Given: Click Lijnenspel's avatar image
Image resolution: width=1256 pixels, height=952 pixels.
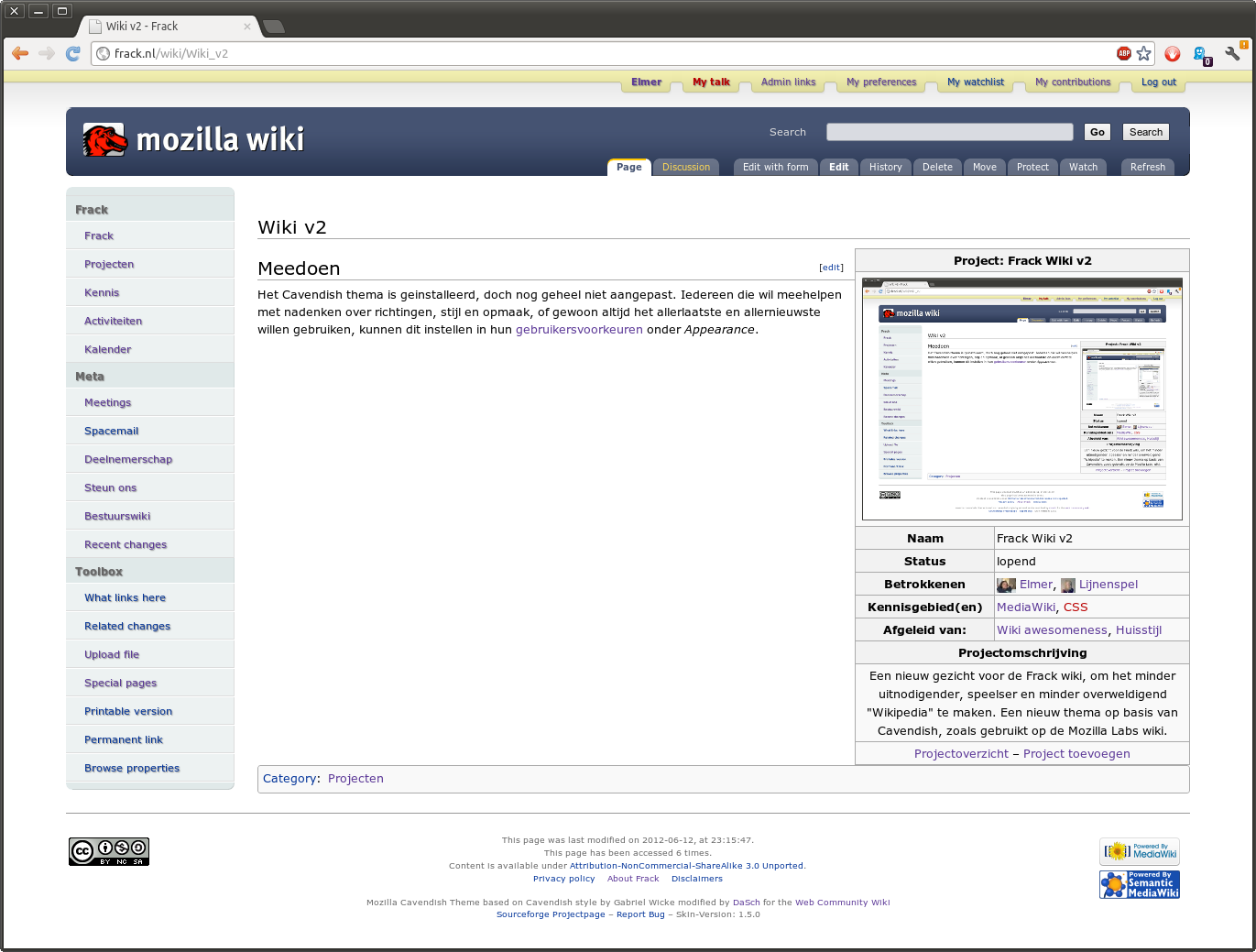Looking at the screenshot, I should 1068,585.
